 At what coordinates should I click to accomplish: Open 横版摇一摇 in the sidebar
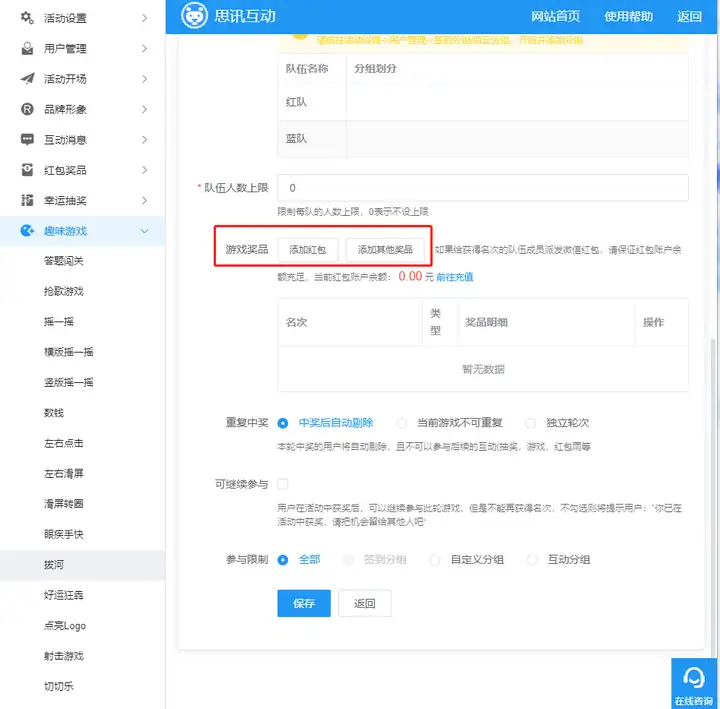(68, 352)
